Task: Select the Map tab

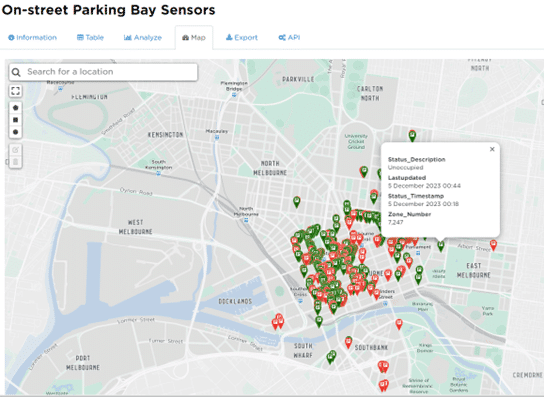Action: [x=194, y=37]
